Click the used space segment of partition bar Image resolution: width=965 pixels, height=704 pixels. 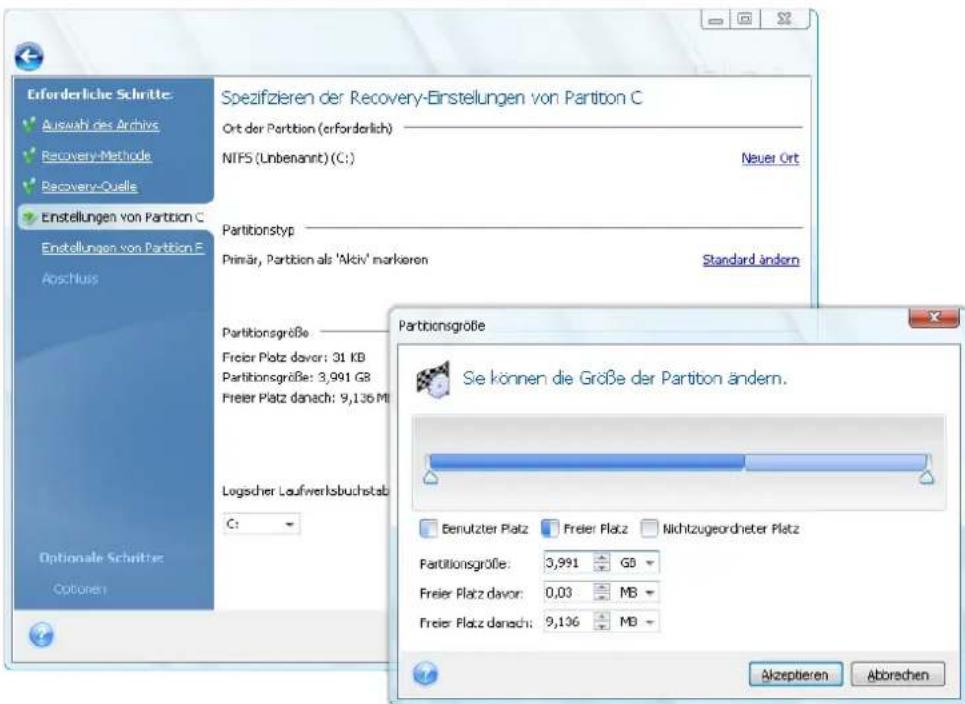coord(586,462)
